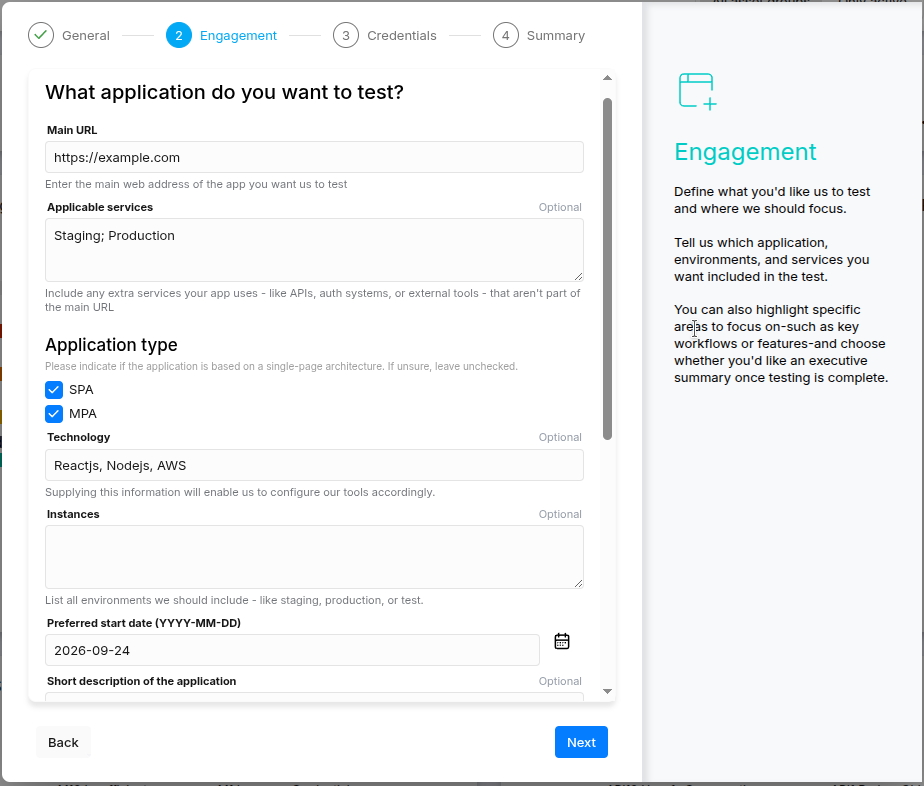Click the Engagement step number 2 circle
This screenshot has width=924, height=786.
[x=179, y=35]
